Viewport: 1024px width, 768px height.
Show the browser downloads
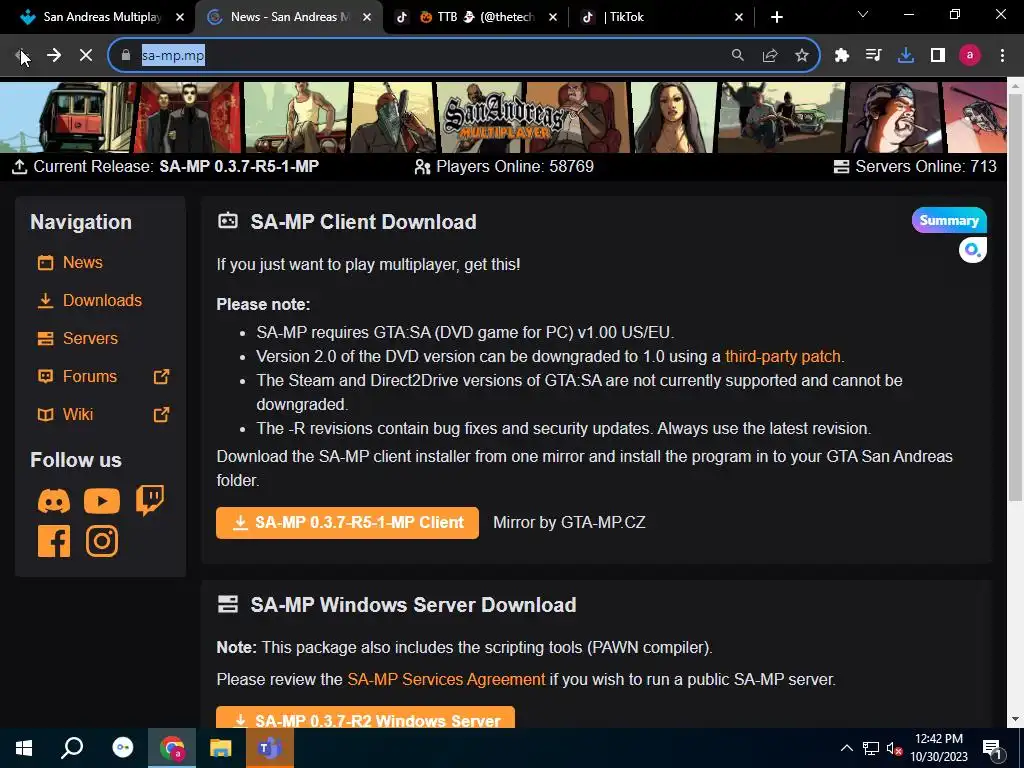(906, 56)
